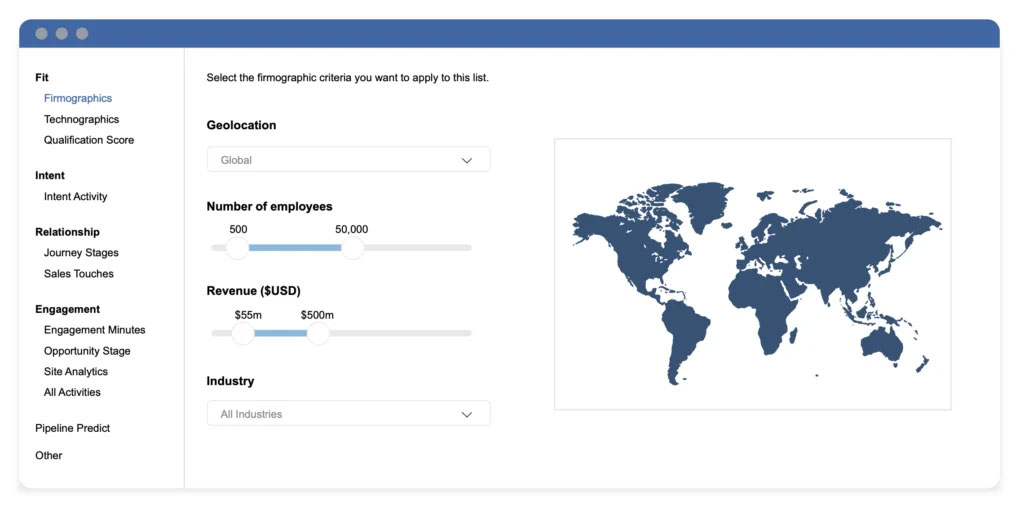Image resolution: width=1024 pixels, height=509 pixels.
Task: Click the 50,000 employees maximum handle
Action: (353, 248)
